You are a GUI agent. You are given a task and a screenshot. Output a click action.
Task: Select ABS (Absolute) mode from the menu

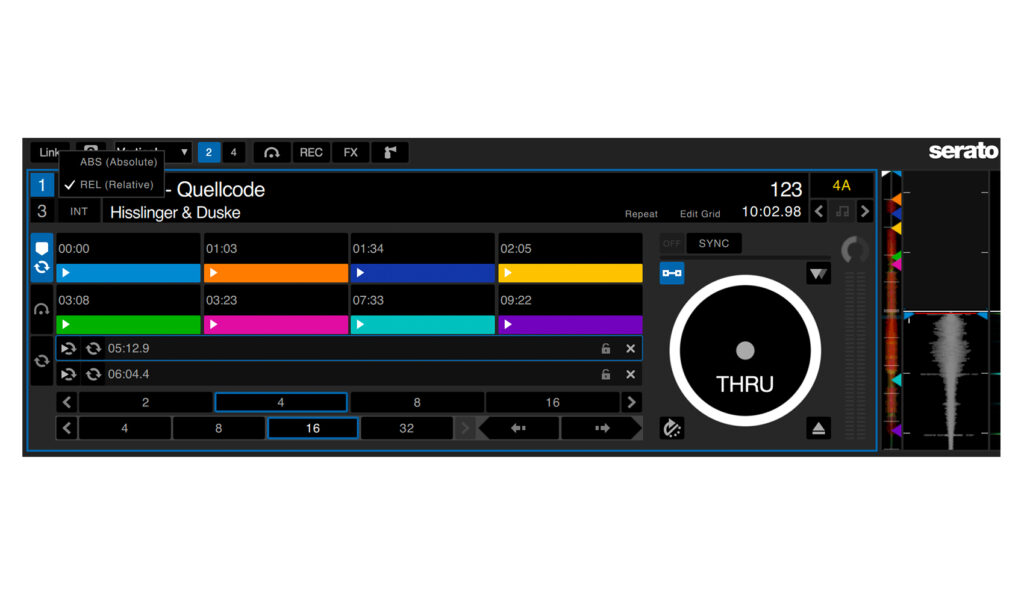pos(118,162)
